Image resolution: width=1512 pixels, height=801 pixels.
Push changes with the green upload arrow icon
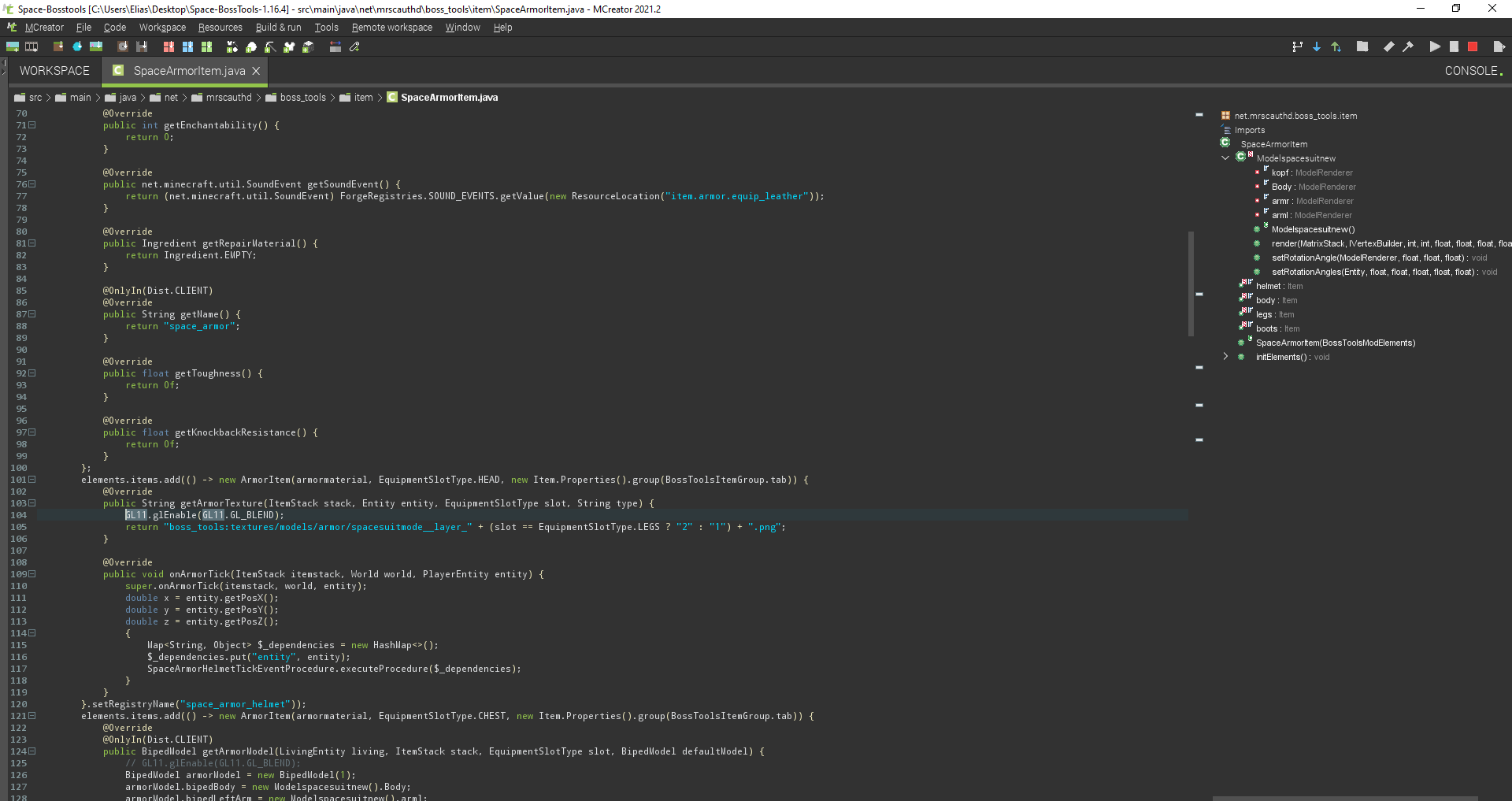(1336, 46)
